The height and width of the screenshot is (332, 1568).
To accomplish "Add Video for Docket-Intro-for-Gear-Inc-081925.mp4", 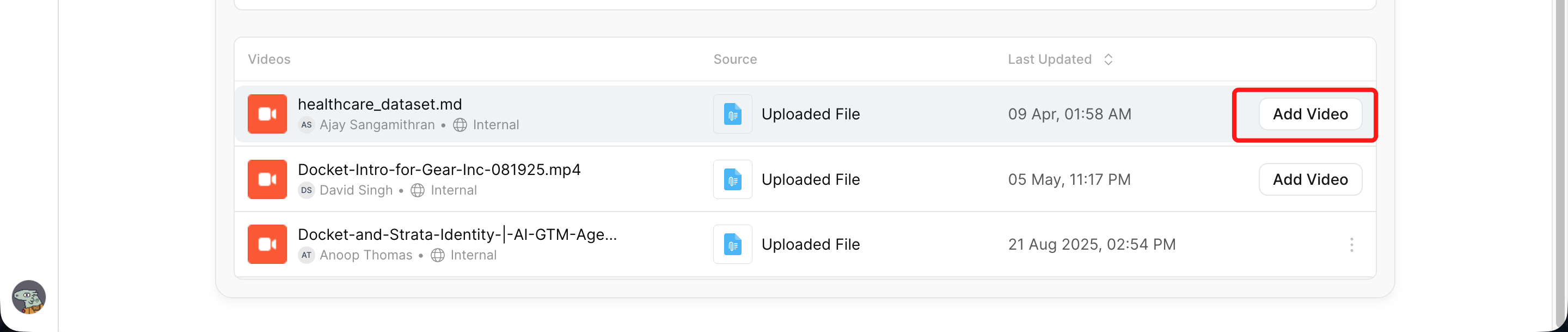I will tap(1310, 179).
